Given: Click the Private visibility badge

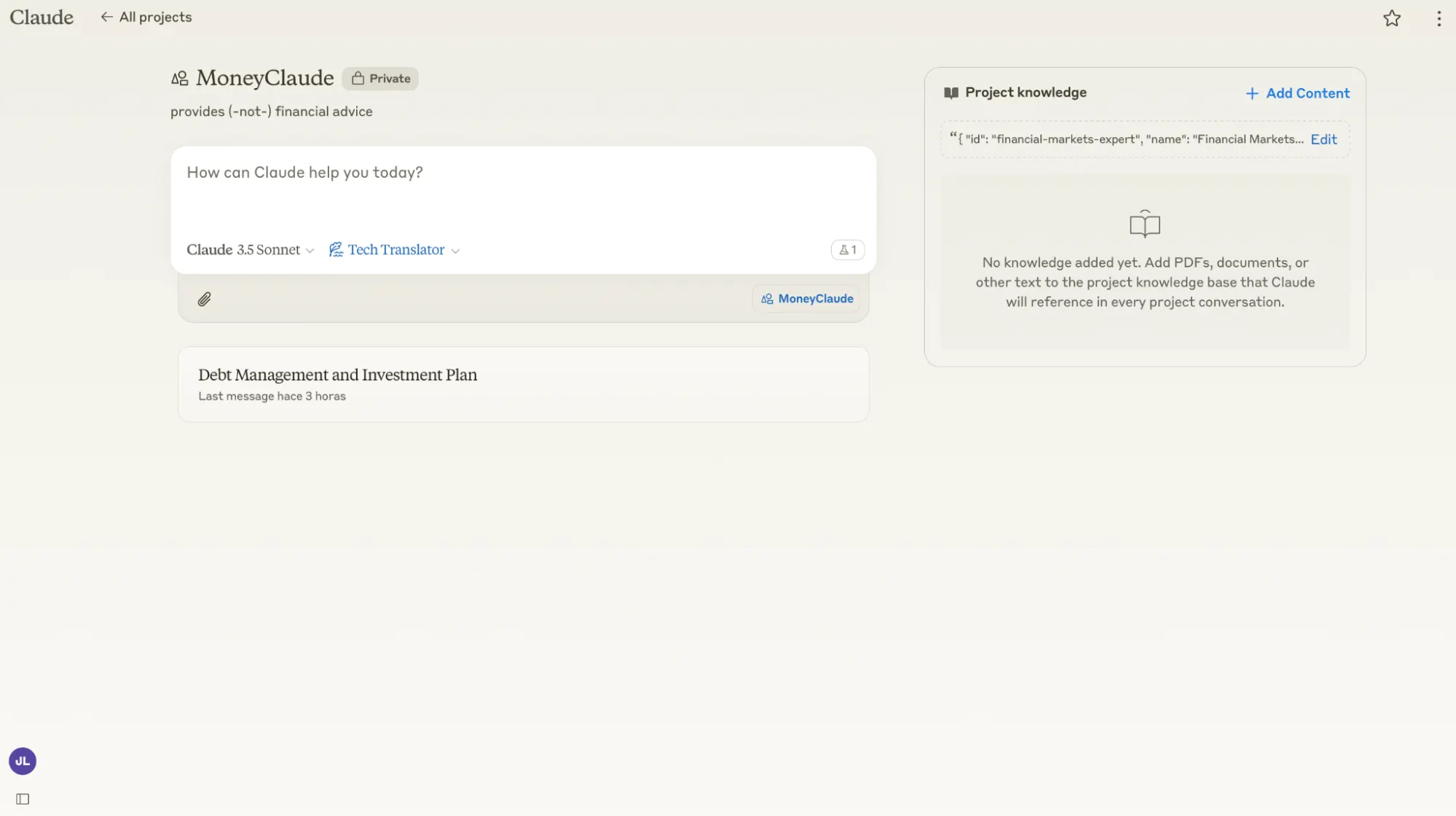Looking at the screenshot, I should click(x=380, y=79).
